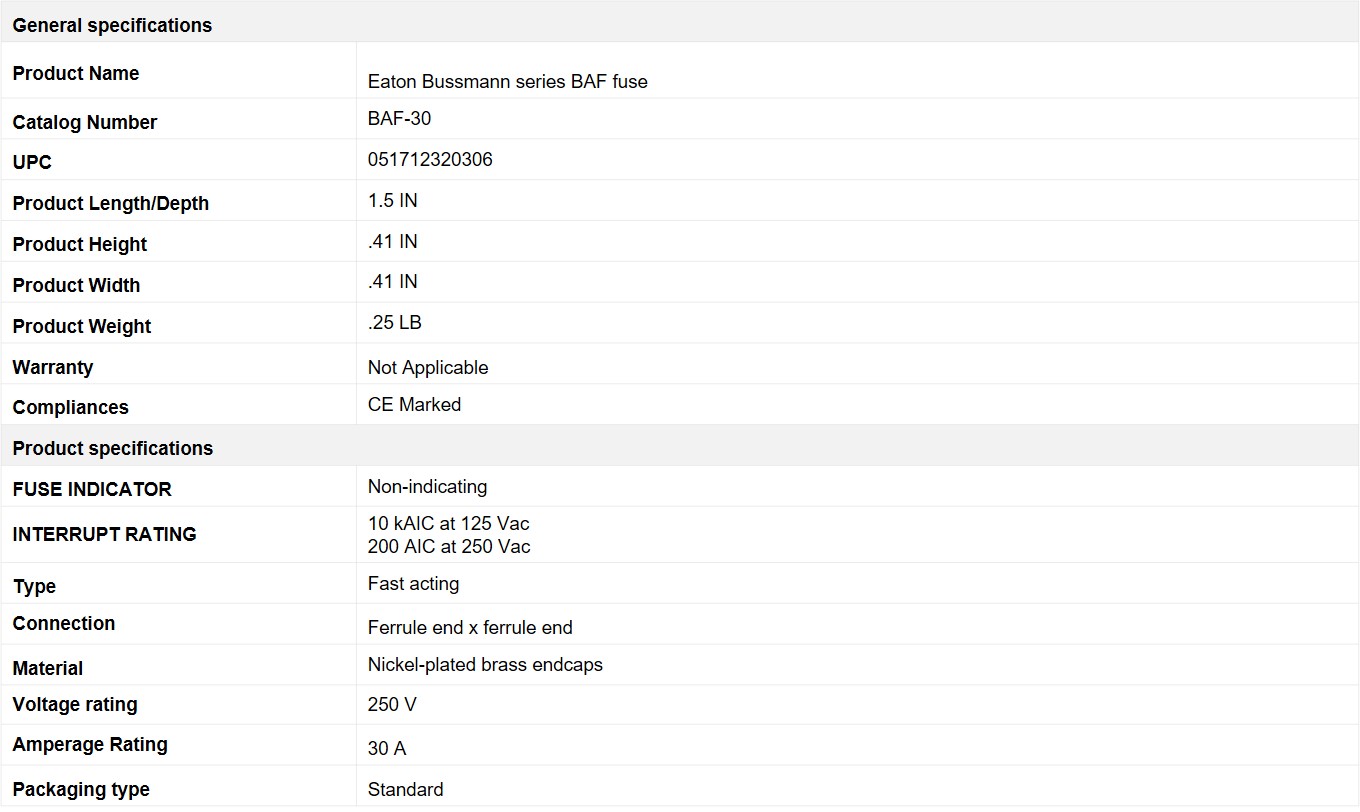1360x812 pixels.
Task: Select the Non-indicating value
Action: (427, 487)
